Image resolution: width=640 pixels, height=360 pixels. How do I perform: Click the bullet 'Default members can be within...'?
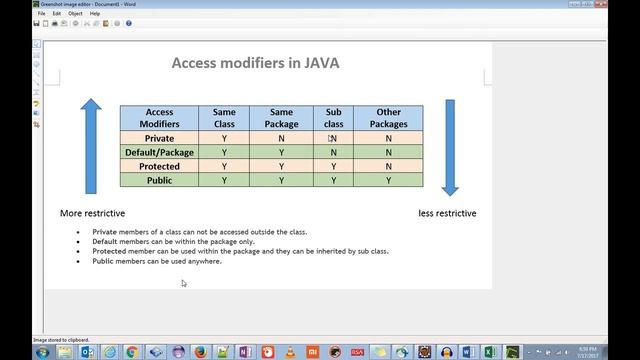point(173,242)
